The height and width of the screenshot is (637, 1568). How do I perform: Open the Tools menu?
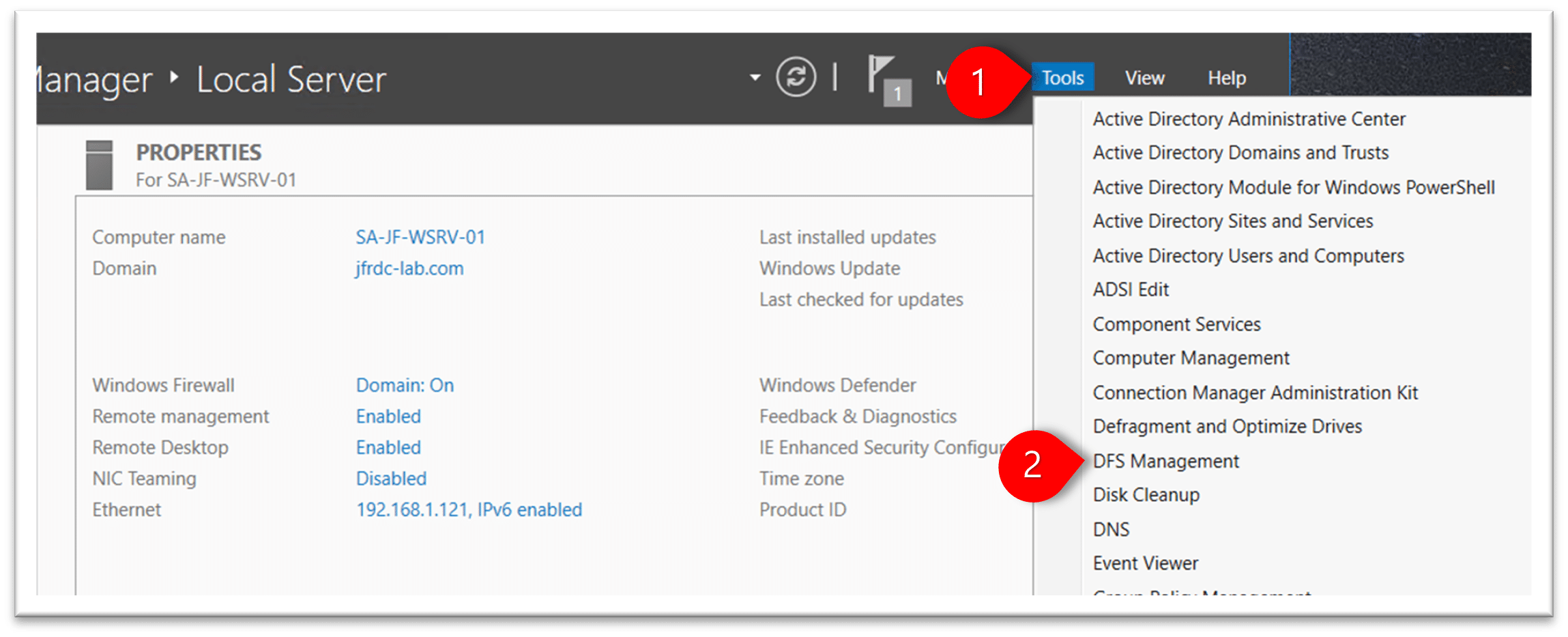tap(1062, 78)
